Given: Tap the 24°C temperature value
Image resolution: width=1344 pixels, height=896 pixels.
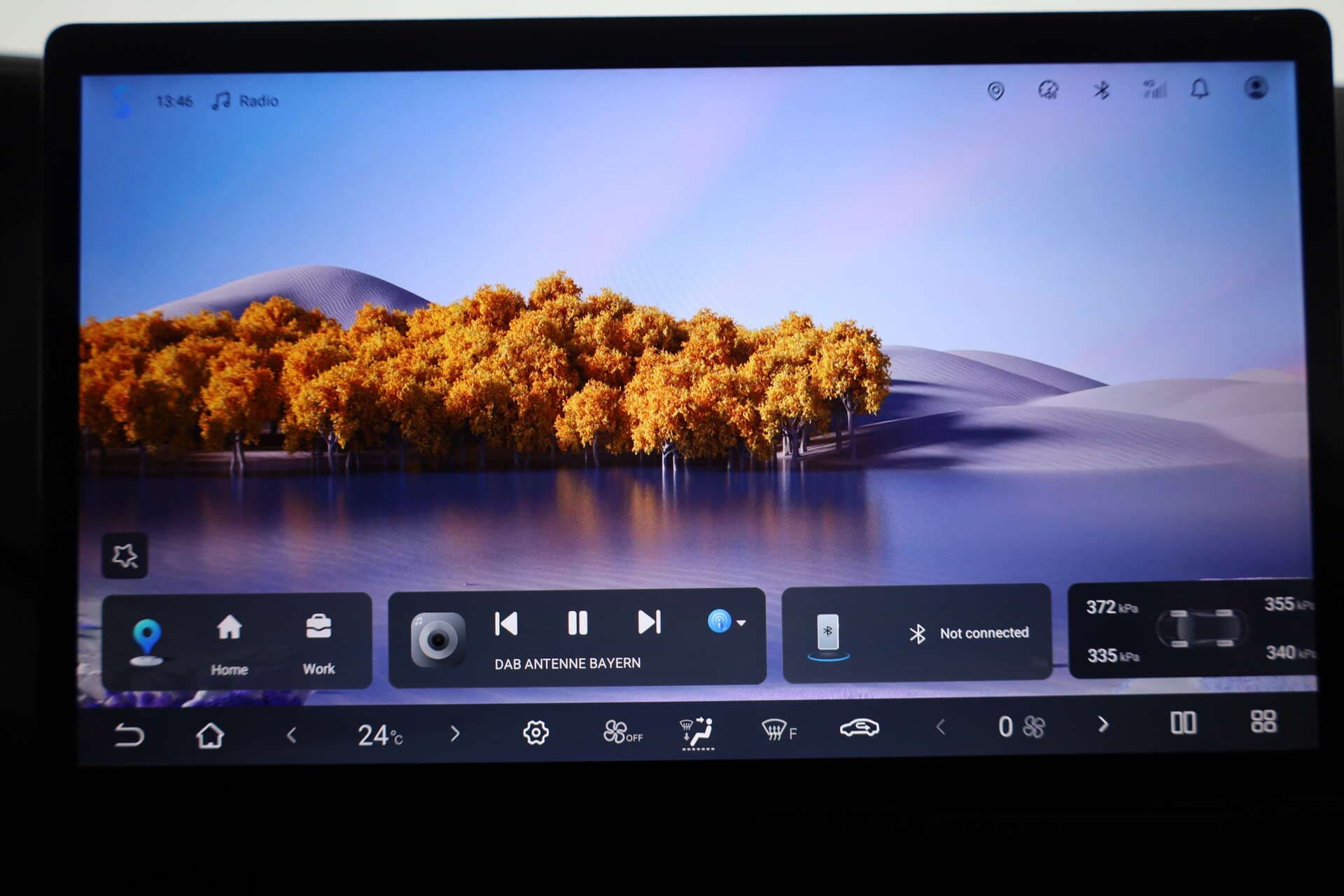Looking at the screenshot, I should 379,735.
